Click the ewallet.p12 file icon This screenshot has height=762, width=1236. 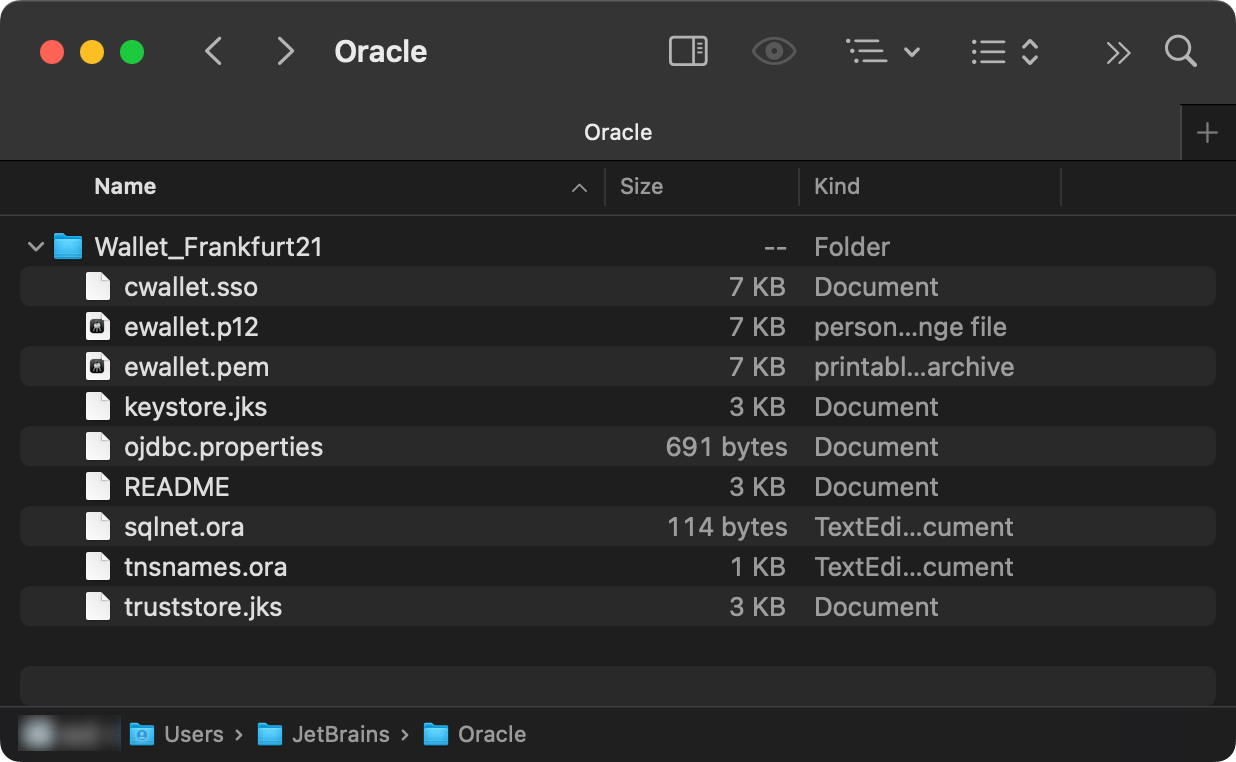pos(97,326)
